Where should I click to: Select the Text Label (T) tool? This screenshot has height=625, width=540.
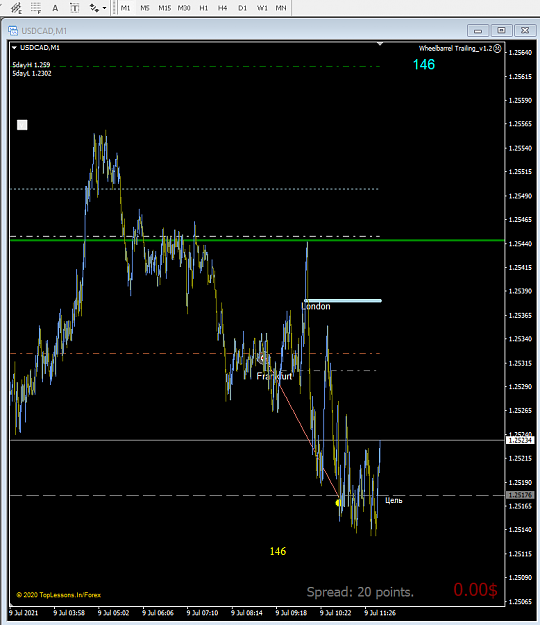pyautogui.click(x=75, y=8)
